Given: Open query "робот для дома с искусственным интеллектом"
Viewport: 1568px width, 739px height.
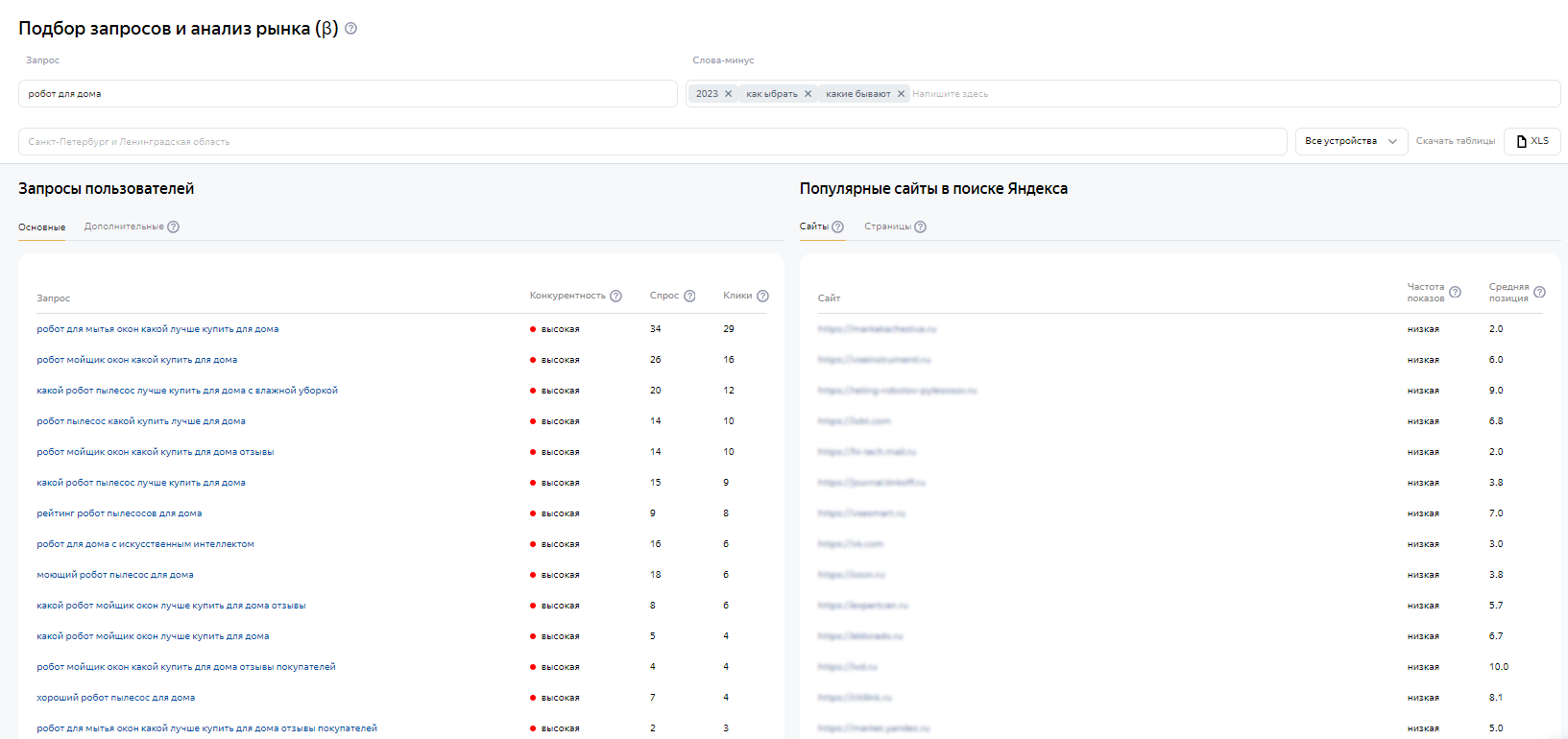Looking at the screenshot, I should coord(145,544).
